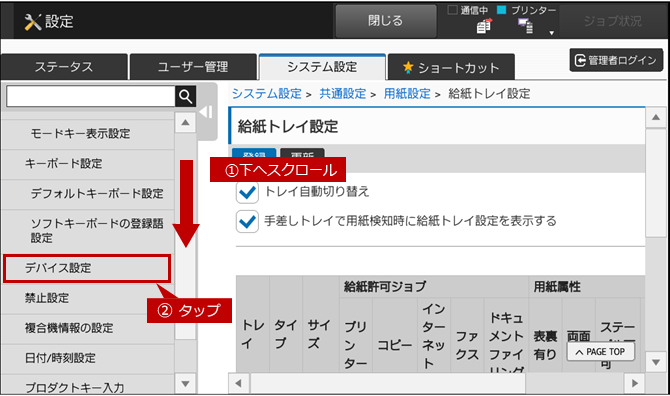
Task: Click horizontal scrollbar left arrow
Action: pos(239,383)
